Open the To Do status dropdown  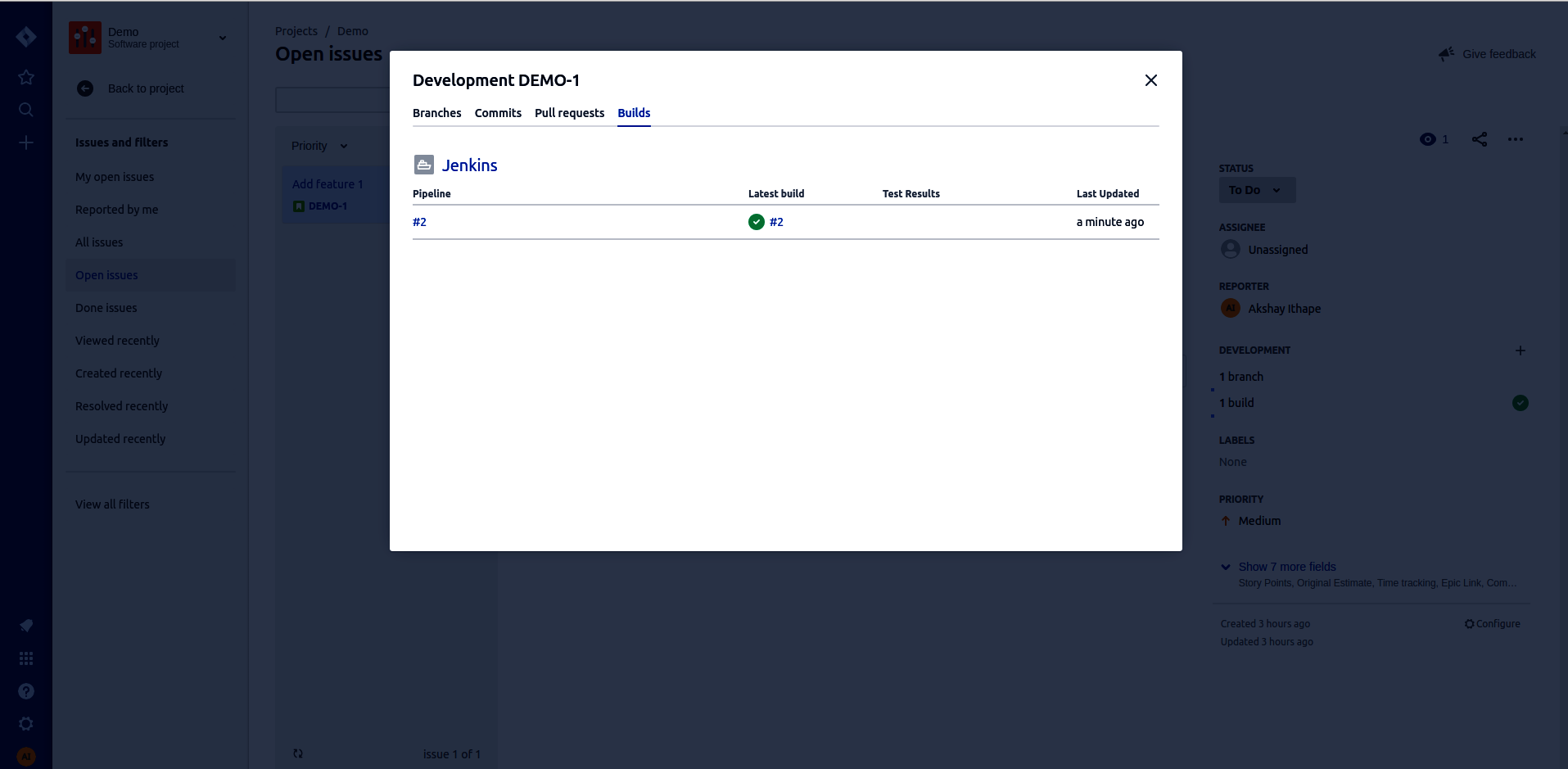1256,190
